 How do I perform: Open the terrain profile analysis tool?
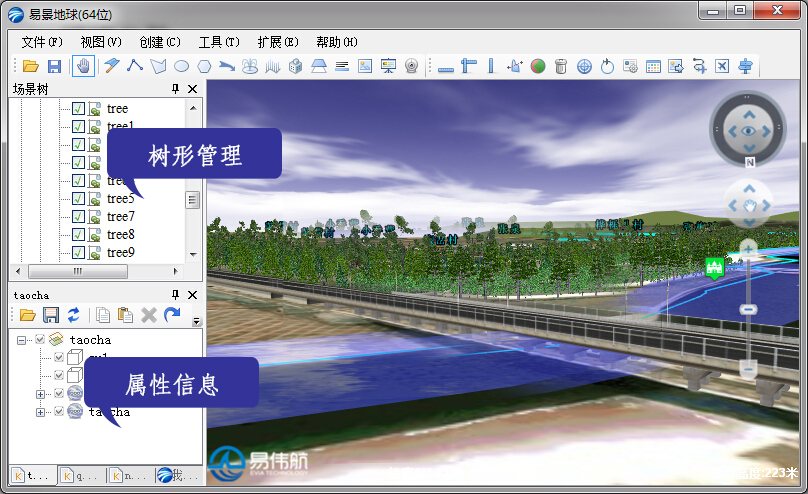[x=515, y=66]
